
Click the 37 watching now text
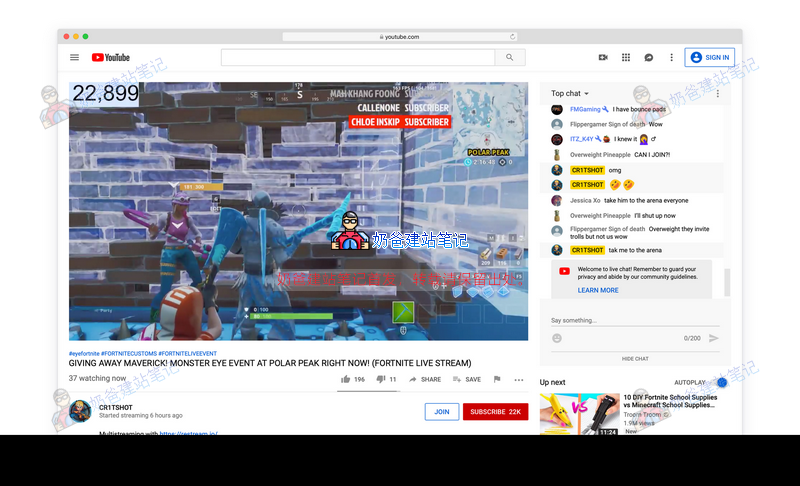click(x=97, y=378)
